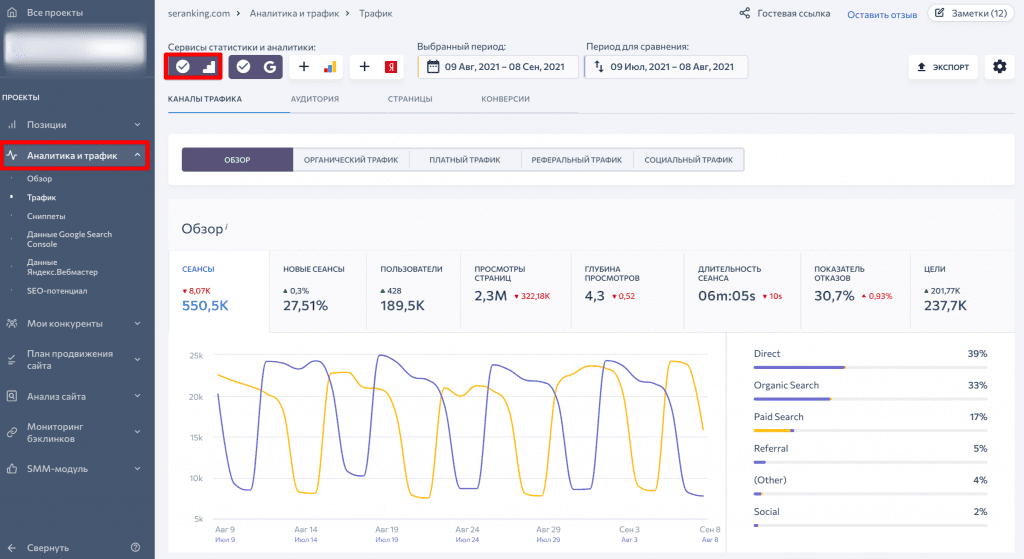Add the Google Analytics chart service
The width and height of the screenshot is (1024, 559).
[317, 67]
